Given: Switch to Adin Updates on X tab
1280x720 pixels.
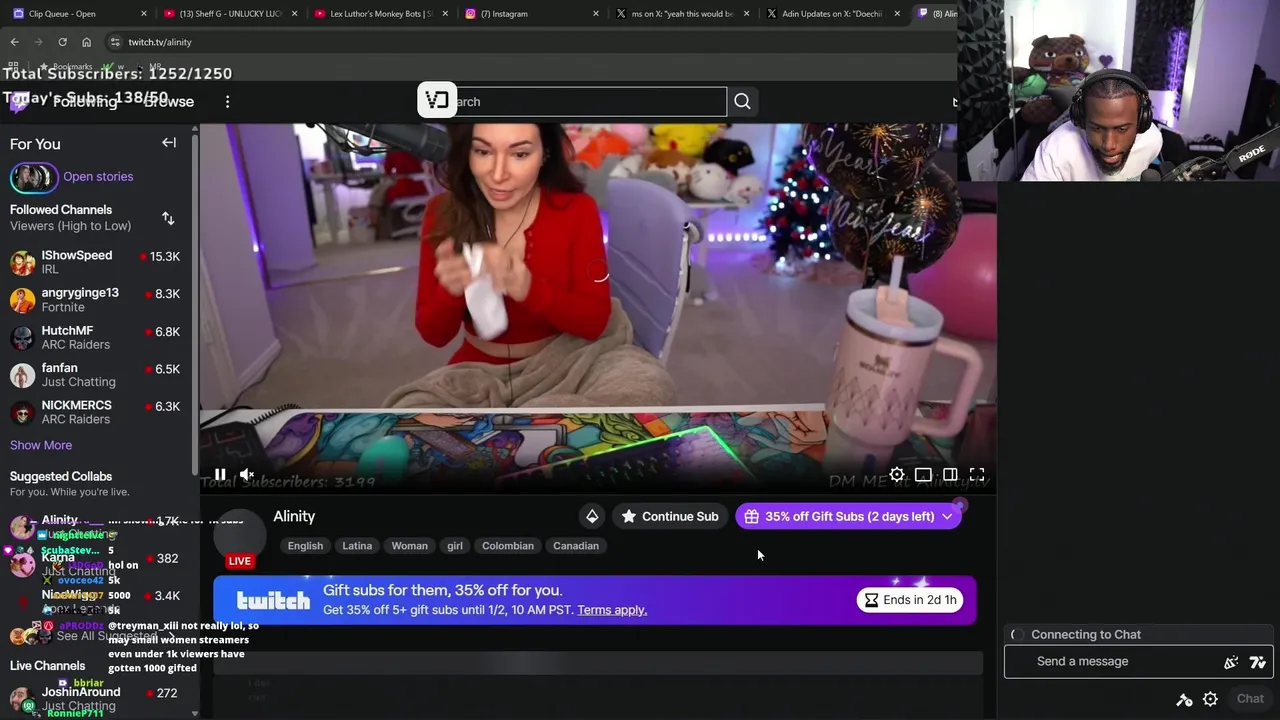Looking at the screenshot, I should click(x=832, y=14).
